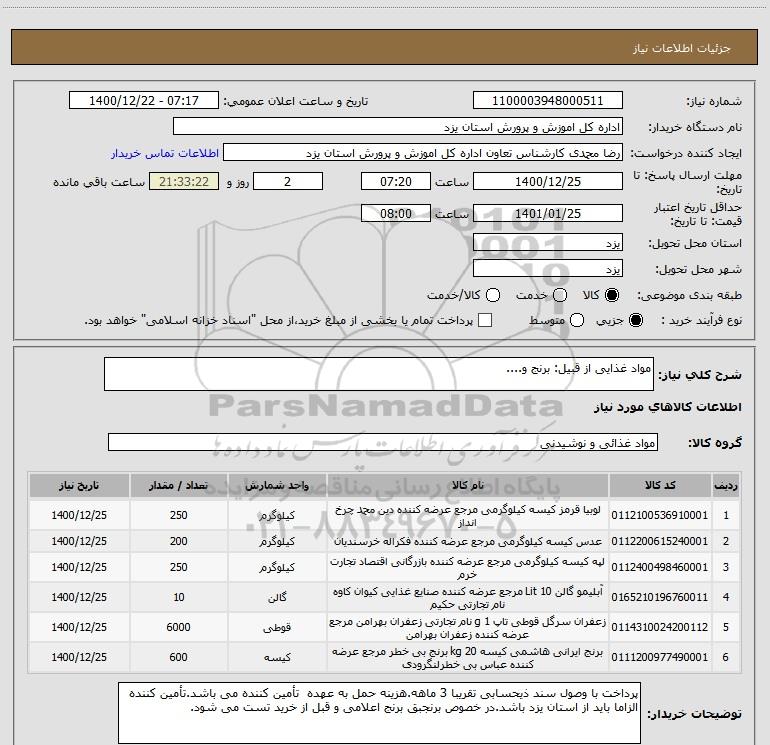Viewport: 770px width, 745px height.
Task: Click the request creator field رضا مجدی
Action: 423,152
